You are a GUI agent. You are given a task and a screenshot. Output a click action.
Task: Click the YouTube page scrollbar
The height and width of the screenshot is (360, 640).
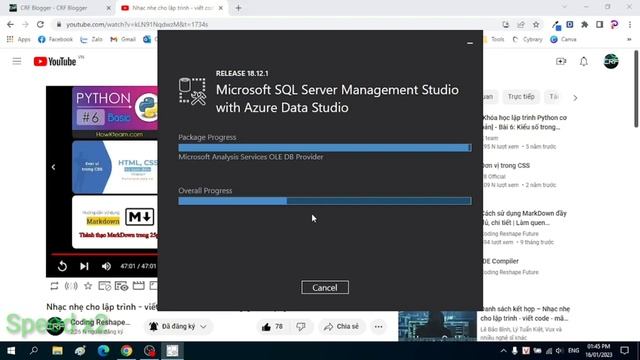point(636,89)
